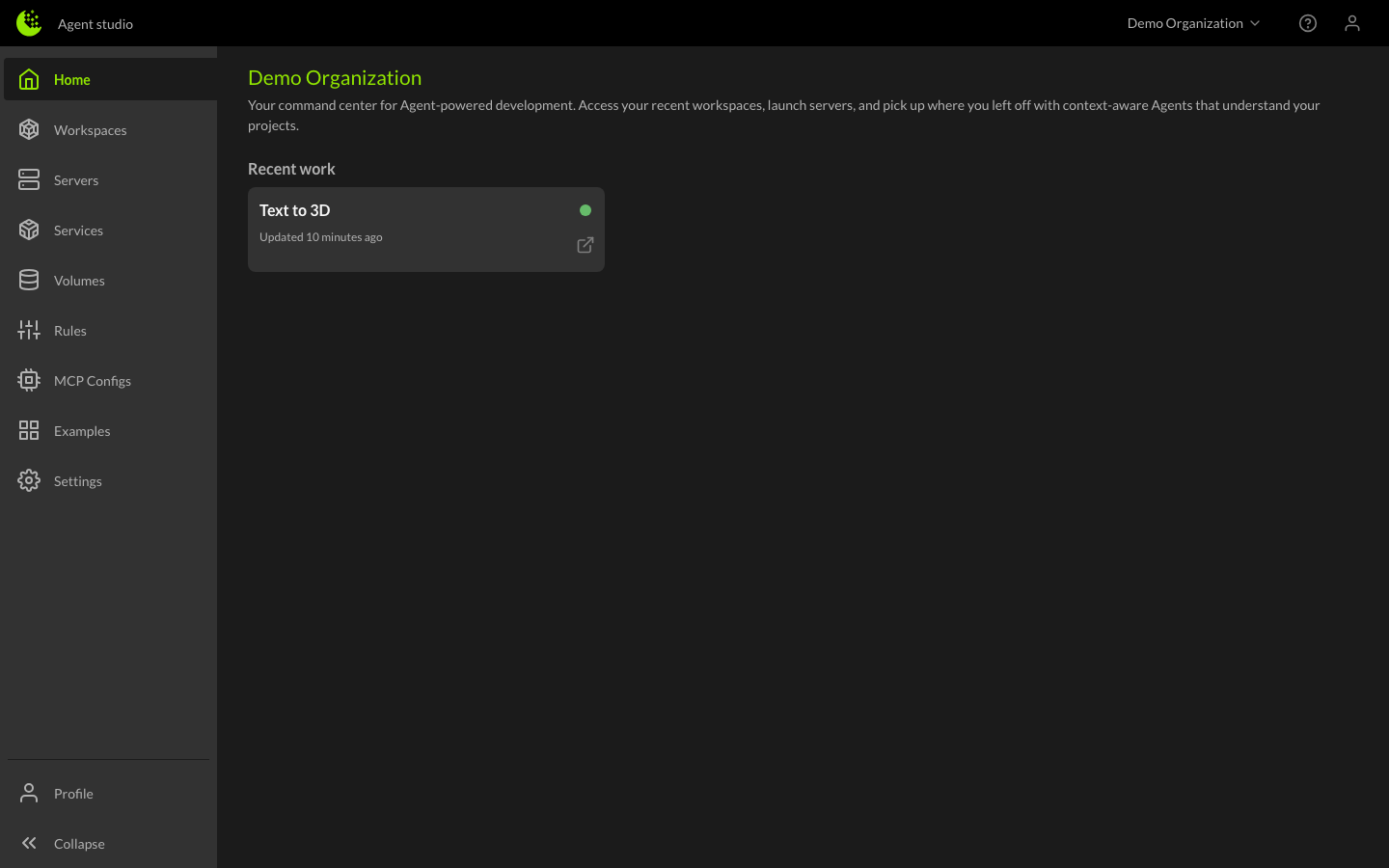Click the green status indicator dot
Image resolution: width=1389 pixels, height=868 pixels.
click(586, 209)
